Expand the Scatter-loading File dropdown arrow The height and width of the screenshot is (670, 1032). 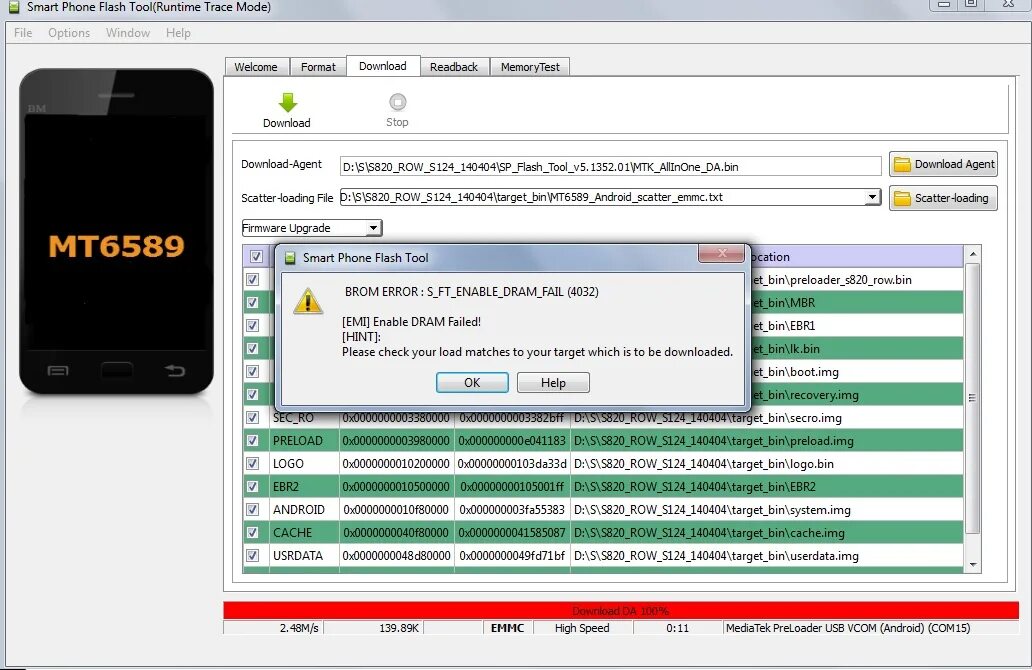point(873,197)
